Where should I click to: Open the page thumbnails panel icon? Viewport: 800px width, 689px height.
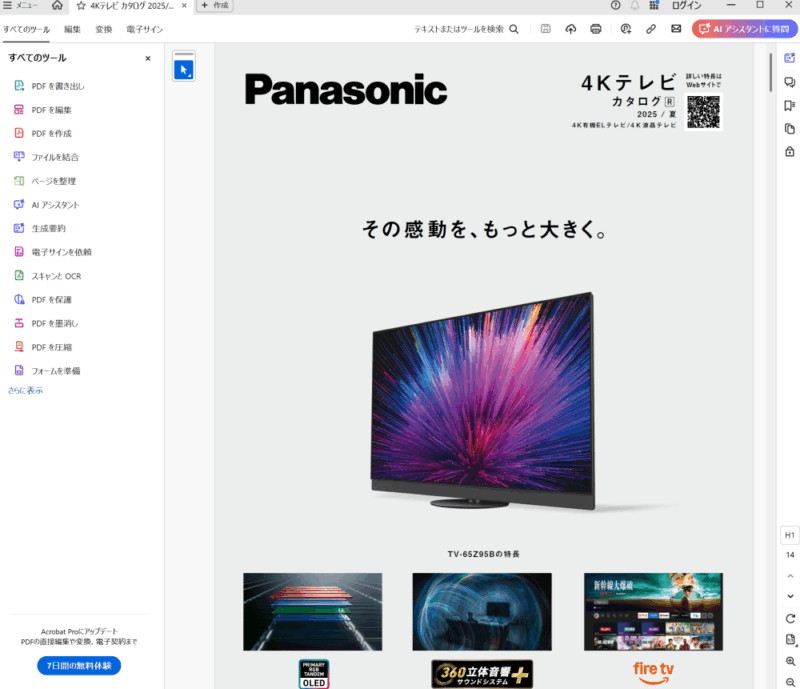tap(789, 129)
